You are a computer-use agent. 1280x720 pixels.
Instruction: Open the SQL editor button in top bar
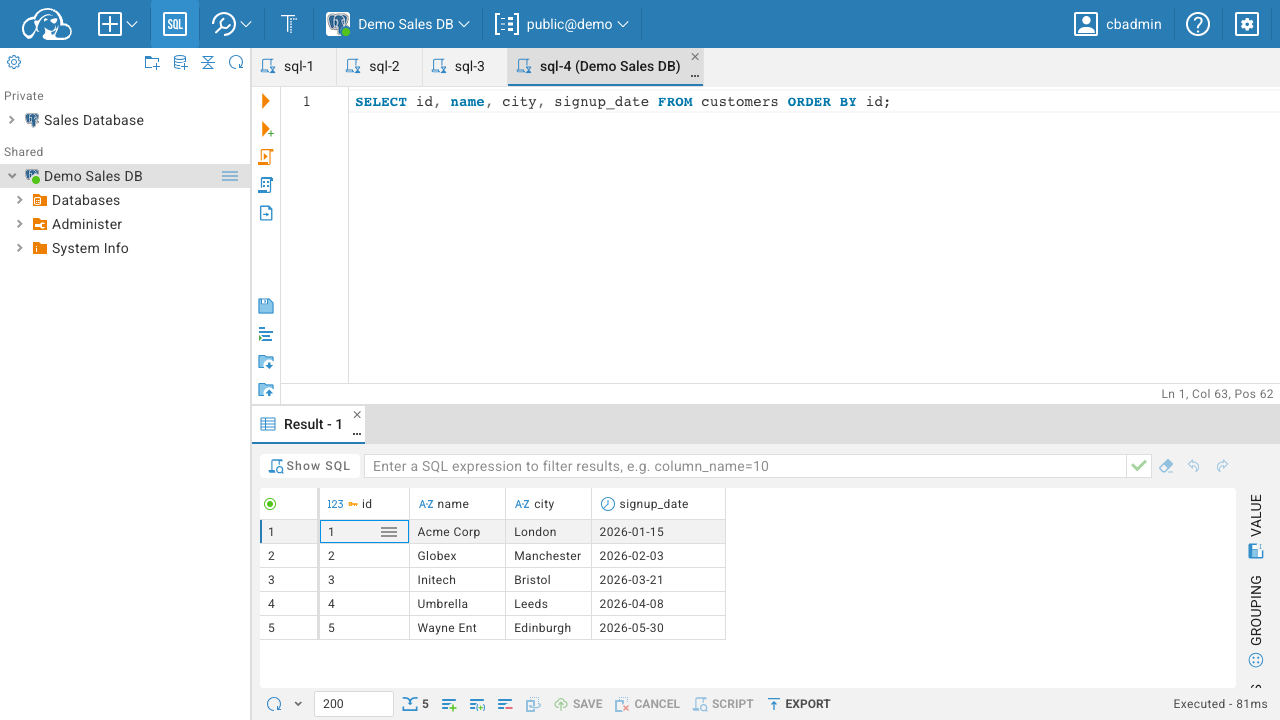point(175,24)
